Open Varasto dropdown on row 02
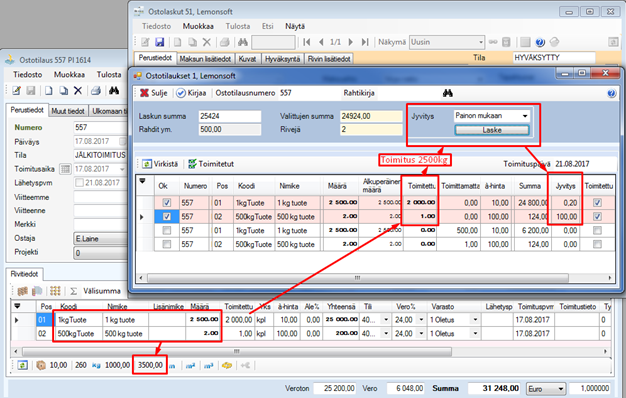 click(475, 333)
